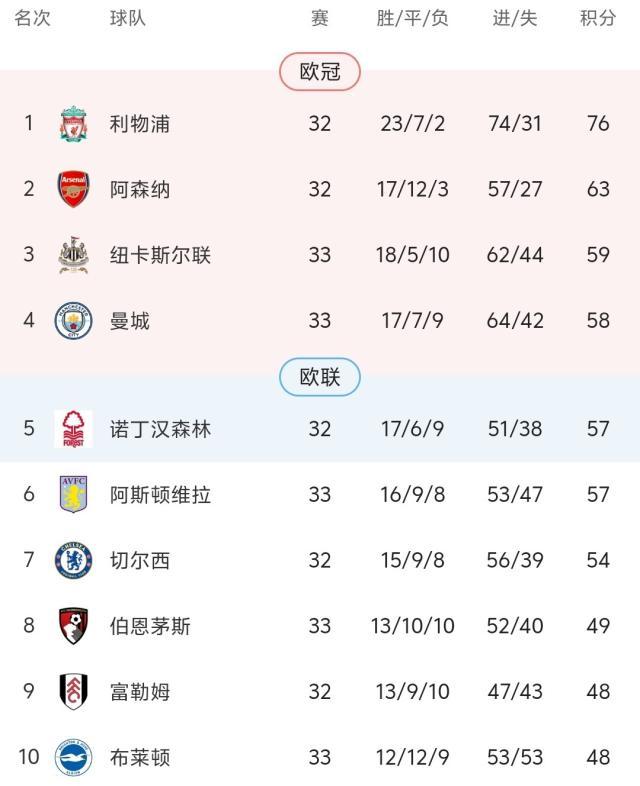Select the 布莱顿 team name link
640x786 pixels.
pos(140,757)
